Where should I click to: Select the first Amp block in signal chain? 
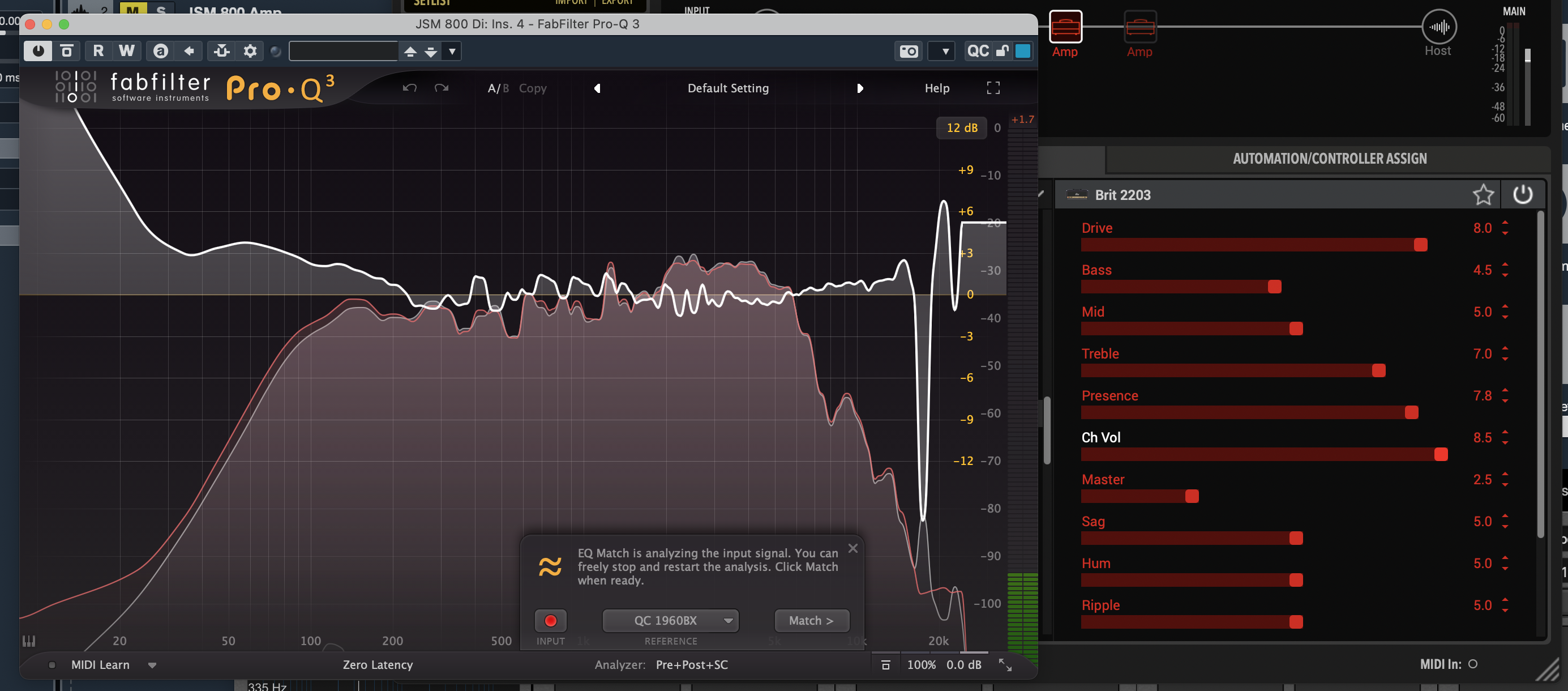pos(1065,27)
